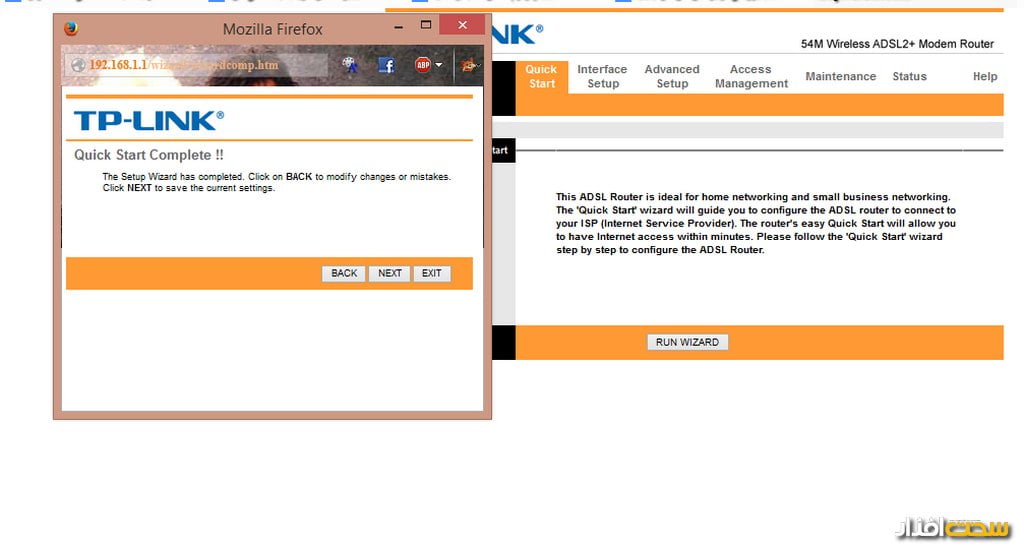Open the Advanced Setup tab
1024x550 pixels.
(x=672, y=77)
